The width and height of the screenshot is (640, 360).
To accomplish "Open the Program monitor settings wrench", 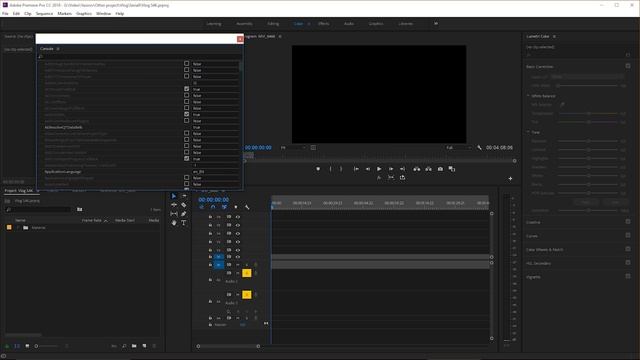I will pos(479,147).
